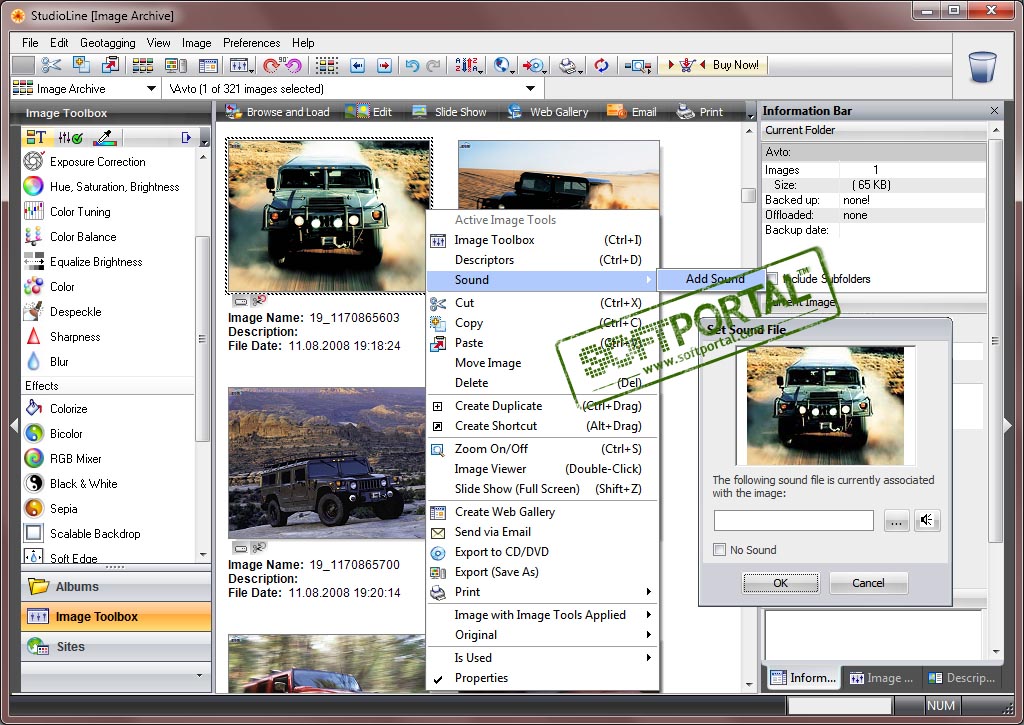
Task: Click the Information Bar scrollbar thumb
Action: pos(995,340)
